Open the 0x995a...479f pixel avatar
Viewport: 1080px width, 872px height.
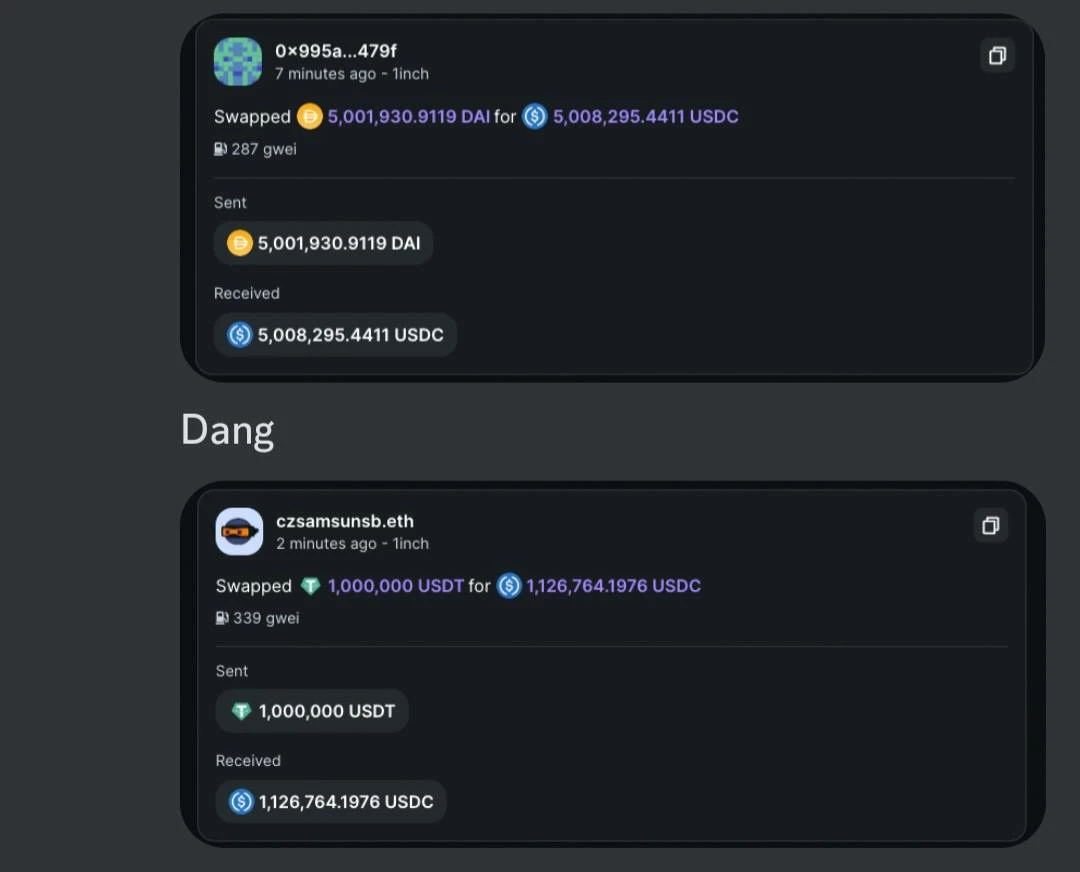click(238, 61)
